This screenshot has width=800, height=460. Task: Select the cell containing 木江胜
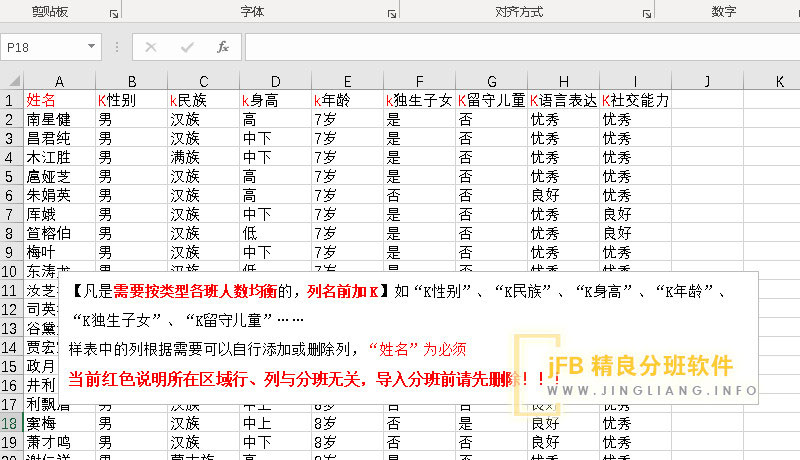point(59,157)
